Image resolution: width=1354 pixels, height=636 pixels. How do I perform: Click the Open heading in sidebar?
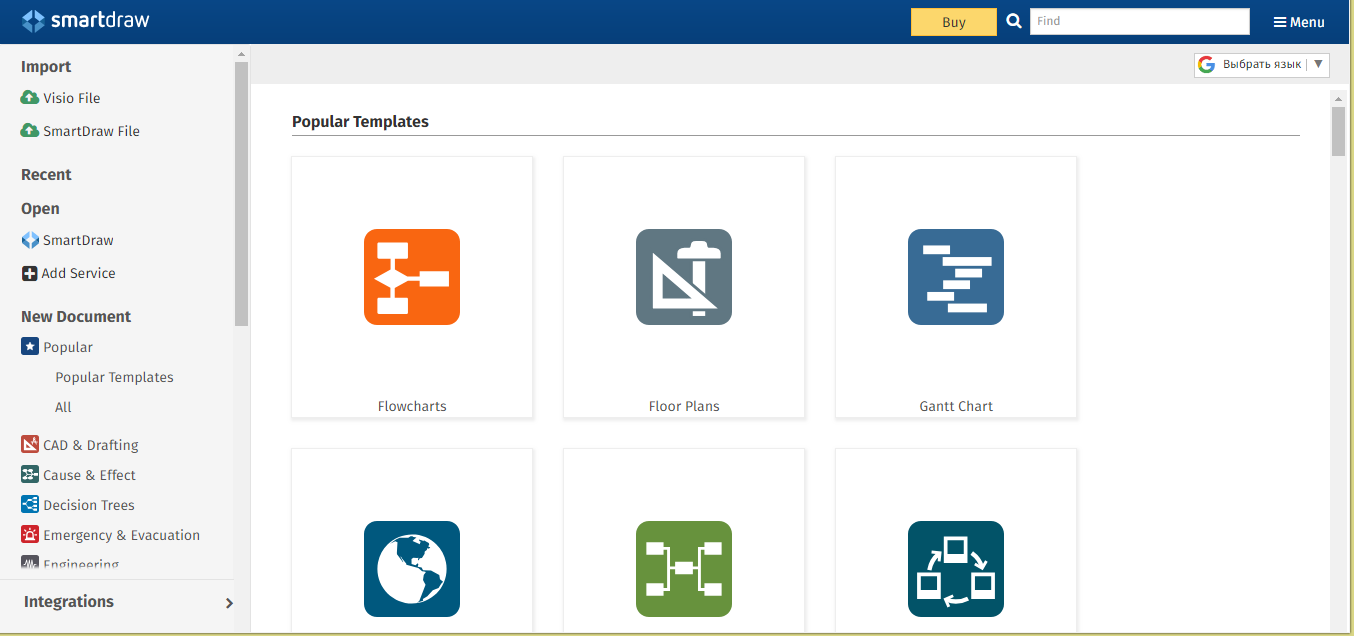(40, 209)
